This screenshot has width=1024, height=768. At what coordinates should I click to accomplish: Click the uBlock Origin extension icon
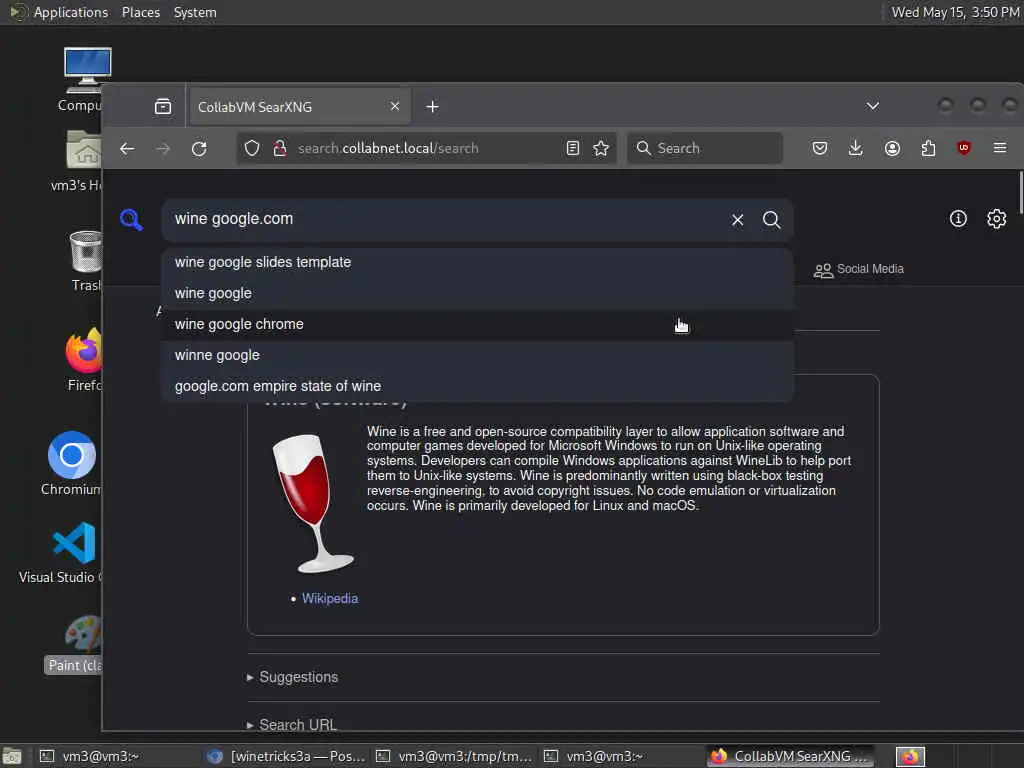pos(963,148)
